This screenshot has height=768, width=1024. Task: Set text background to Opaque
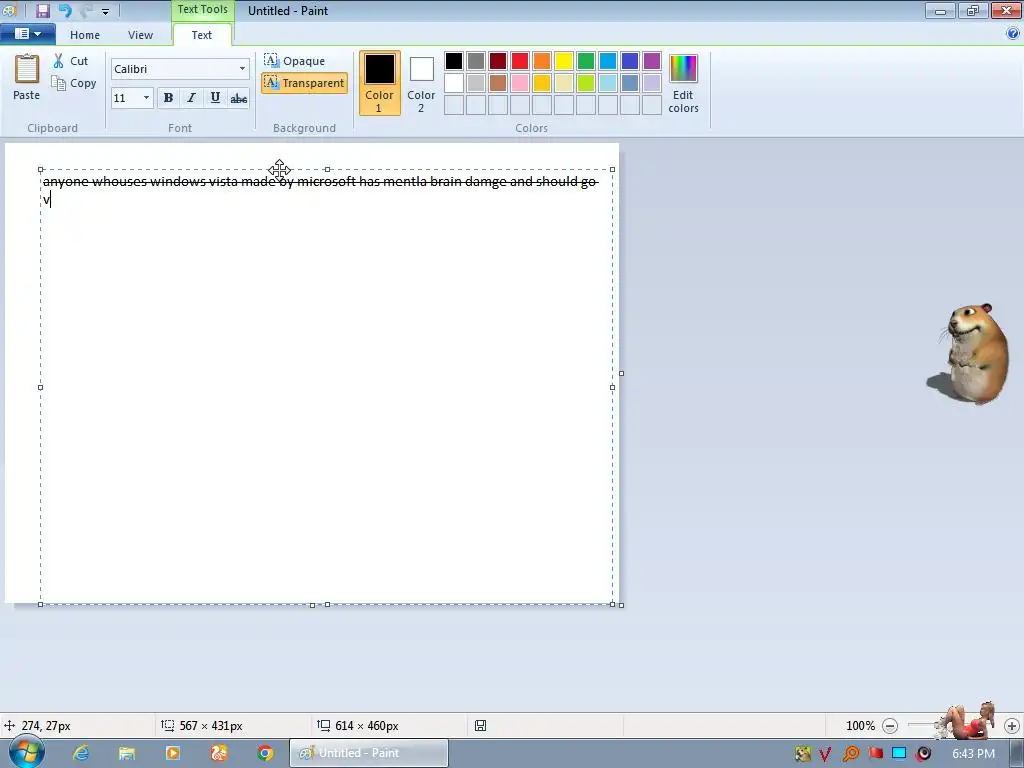coord(295,61)
